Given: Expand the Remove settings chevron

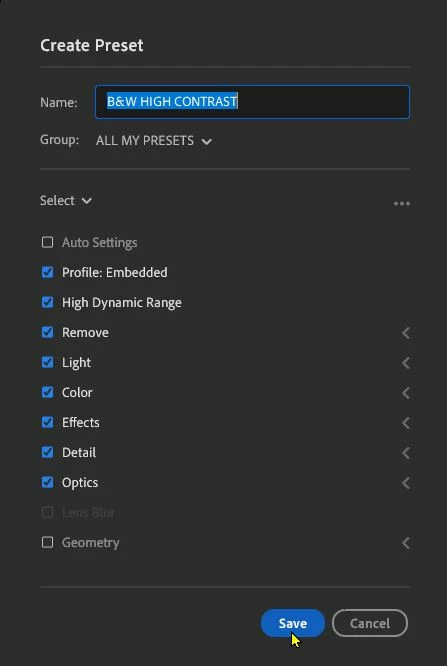Looking at the screenshot, I should [406, 333].
